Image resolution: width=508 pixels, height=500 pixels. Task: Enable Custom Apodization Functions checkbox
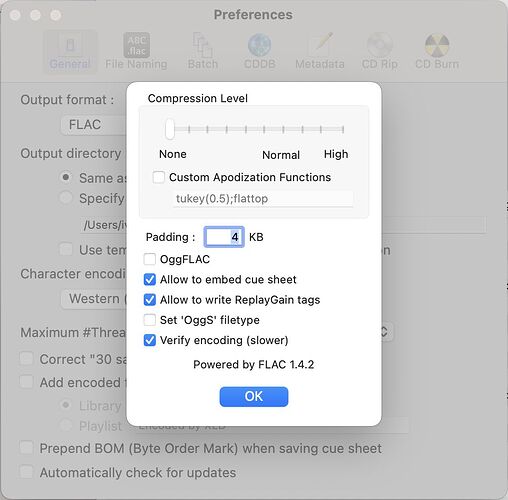(159, 177)
